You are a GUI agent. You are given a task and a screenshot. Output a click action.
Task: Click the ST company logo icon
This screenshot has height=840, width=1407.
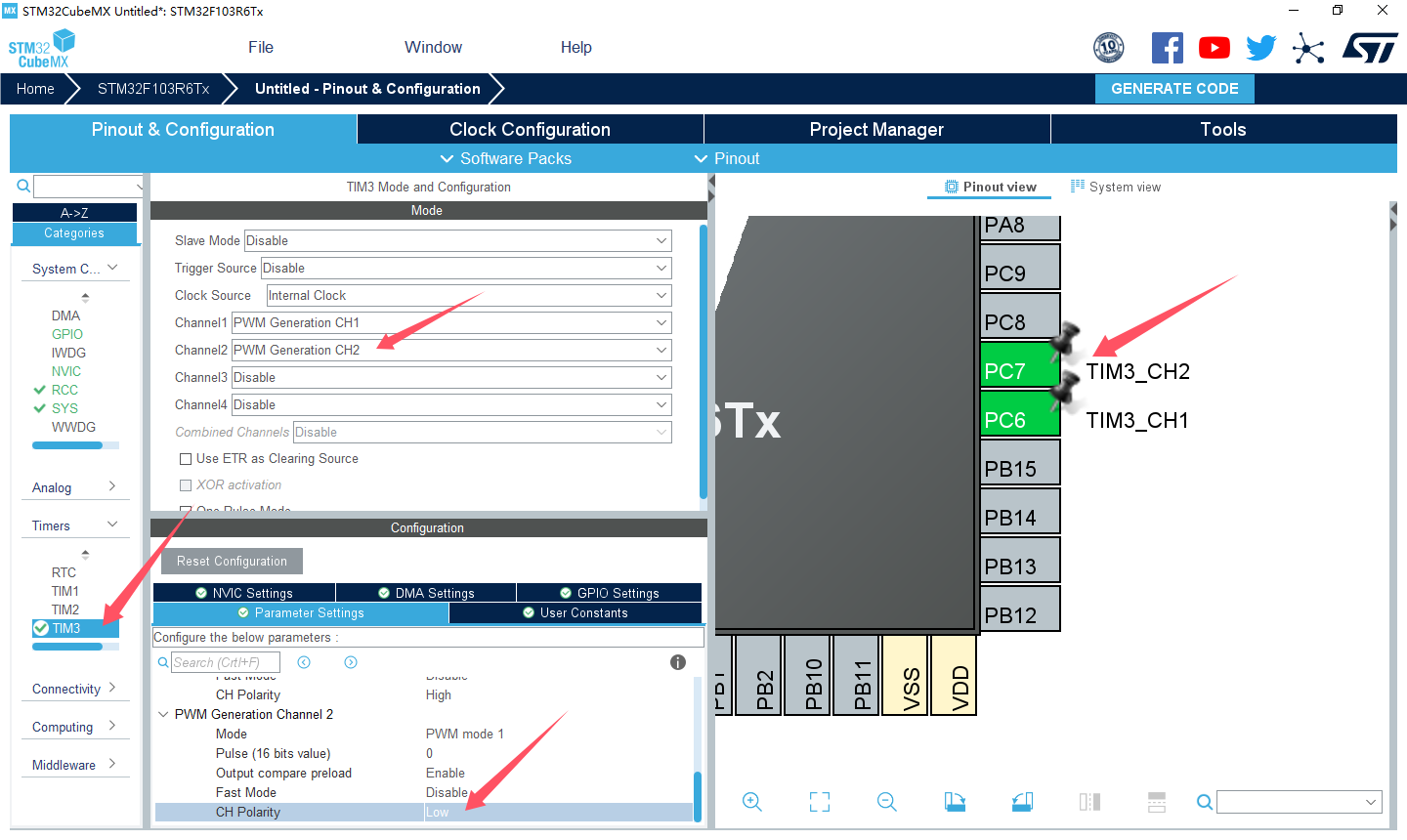pyautogui.click(x=1370, y=48)
